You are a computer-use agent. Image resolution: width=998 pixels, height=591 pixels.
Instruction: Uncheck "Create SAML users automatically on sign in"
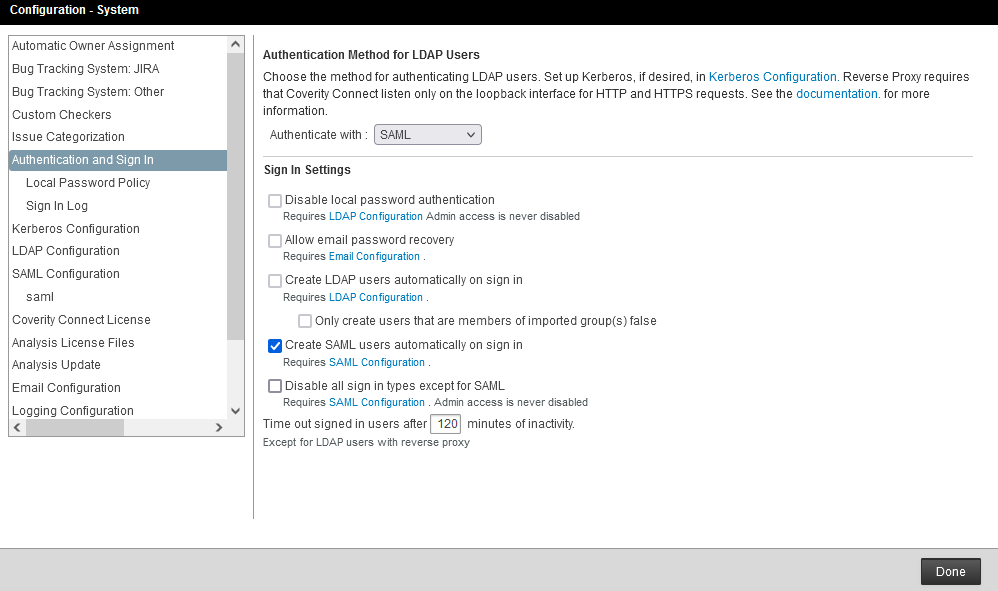point(275,346)
